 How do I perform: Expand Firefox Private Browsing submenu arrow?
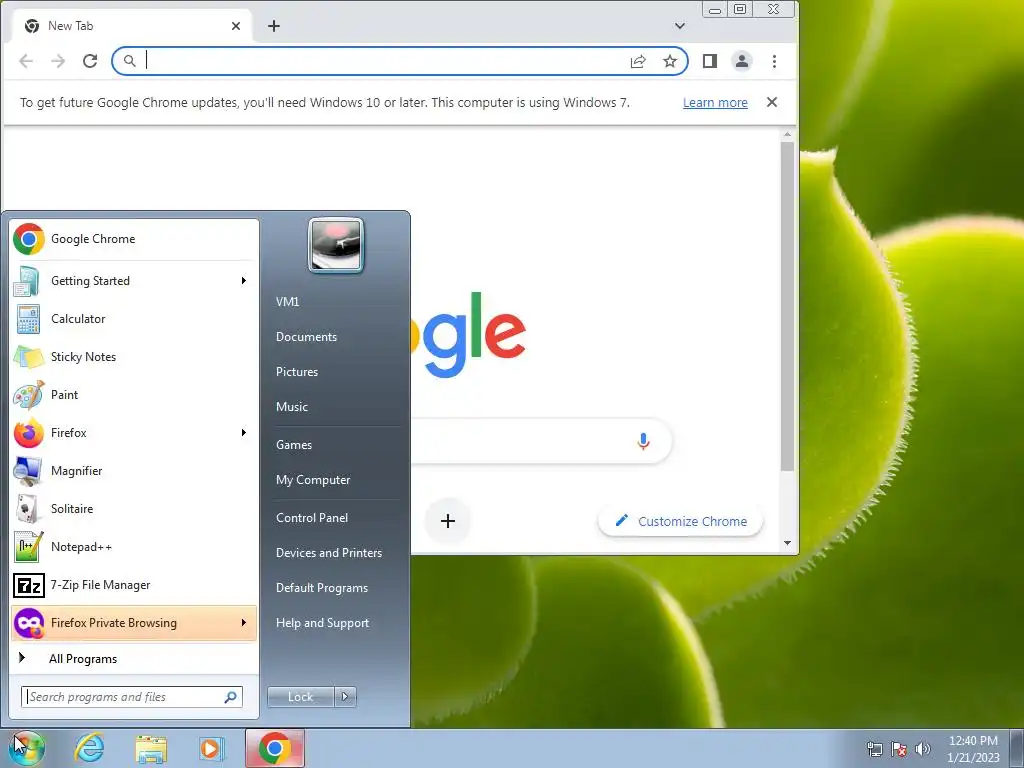pyautogui.click(x=244, y=622)
